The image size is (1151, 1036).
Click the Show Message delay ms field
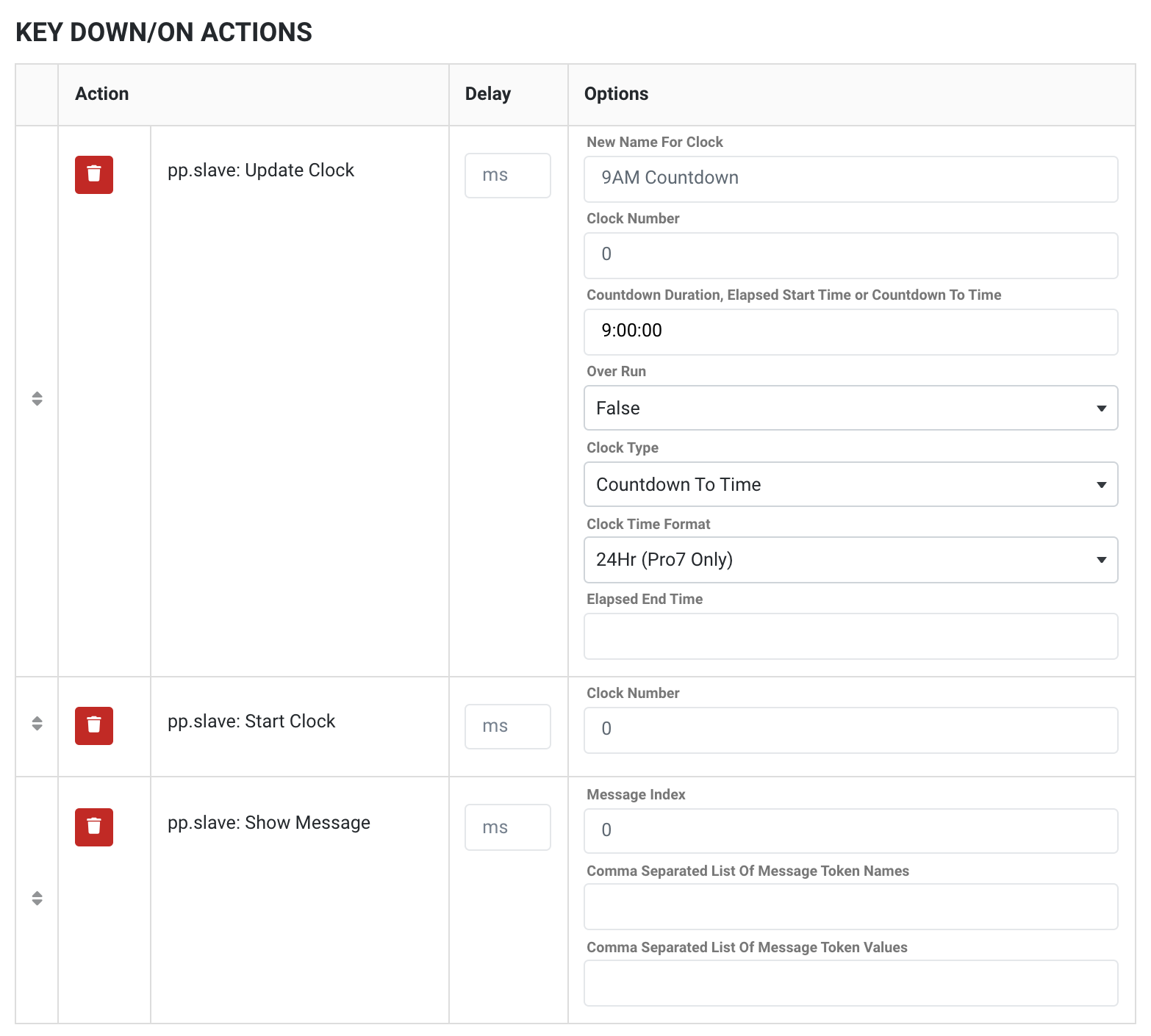pos(507,828)
